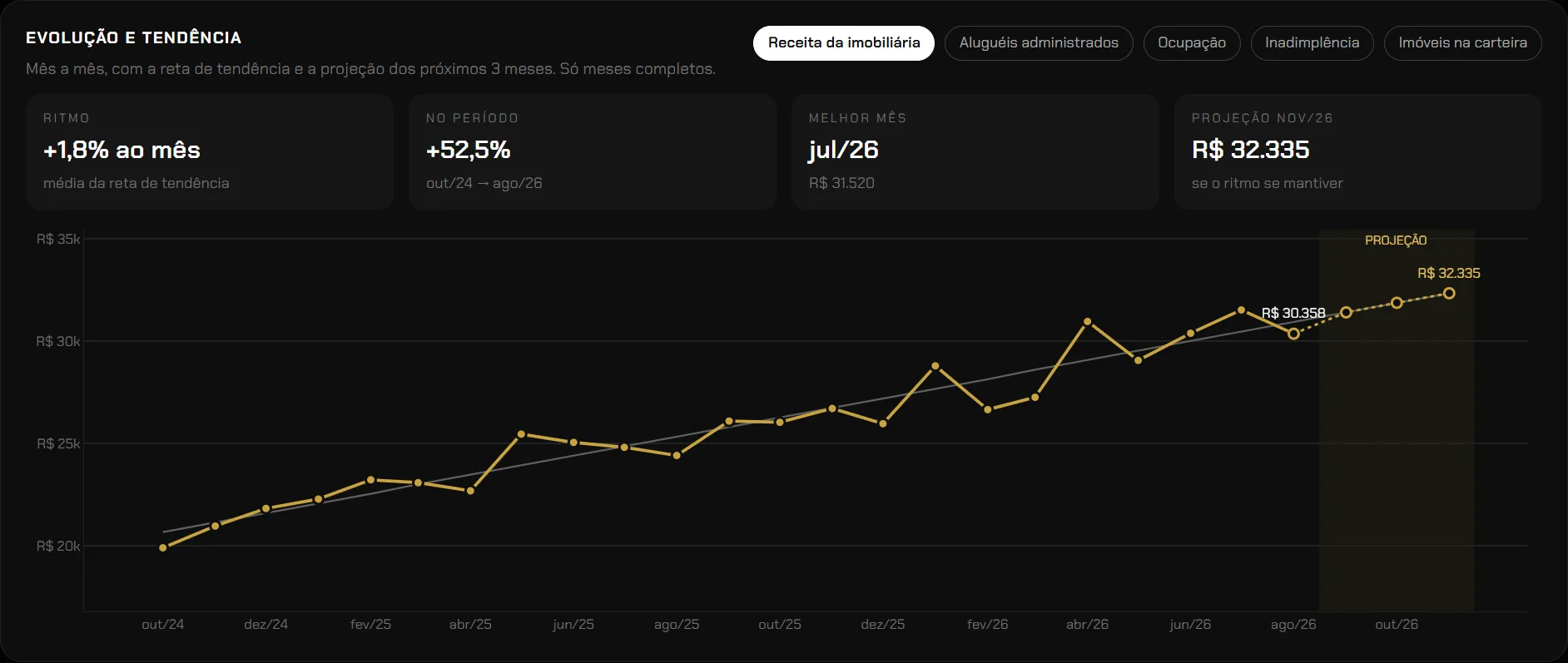Click the 'out/26' x-axis label

[1397, 624]
